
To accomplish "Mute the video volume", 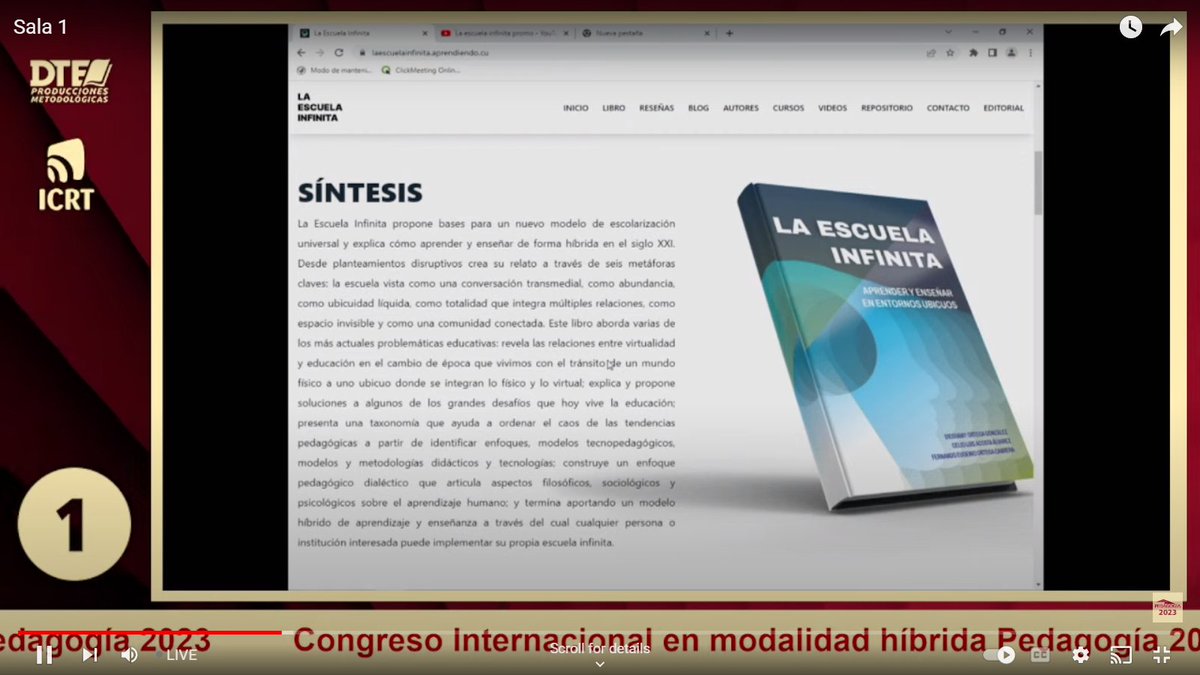I will [x=129, y=655].
